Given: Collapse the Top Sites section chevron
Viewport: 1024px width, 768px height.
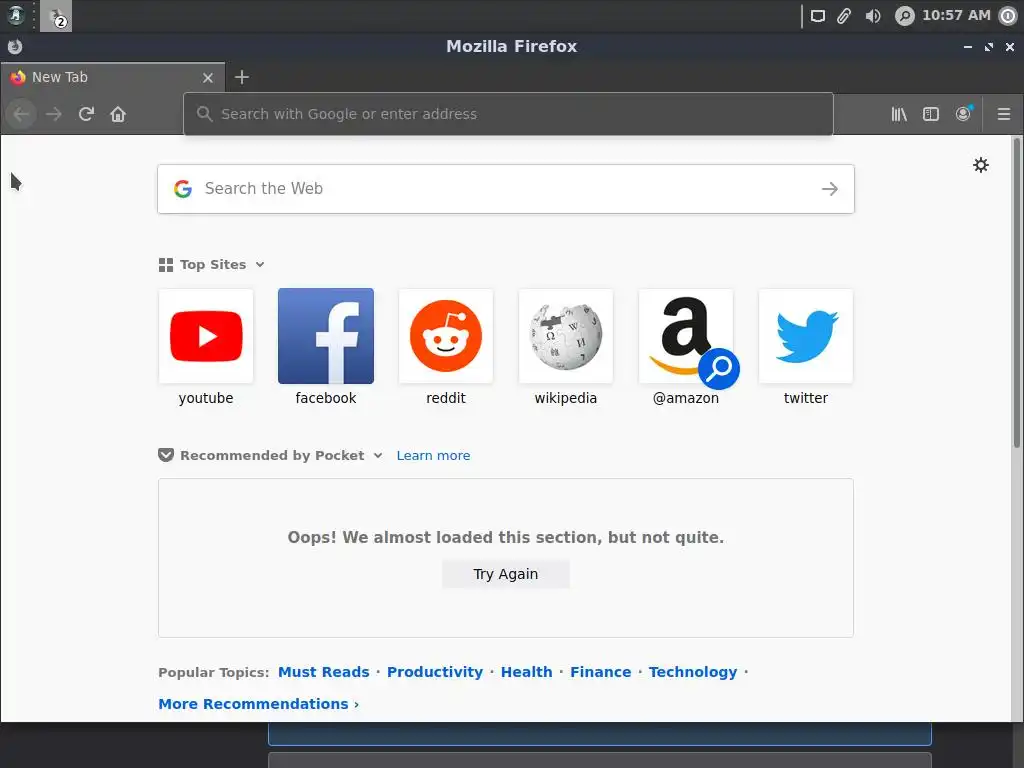Looking at the screenshot, I should (260, 264).
